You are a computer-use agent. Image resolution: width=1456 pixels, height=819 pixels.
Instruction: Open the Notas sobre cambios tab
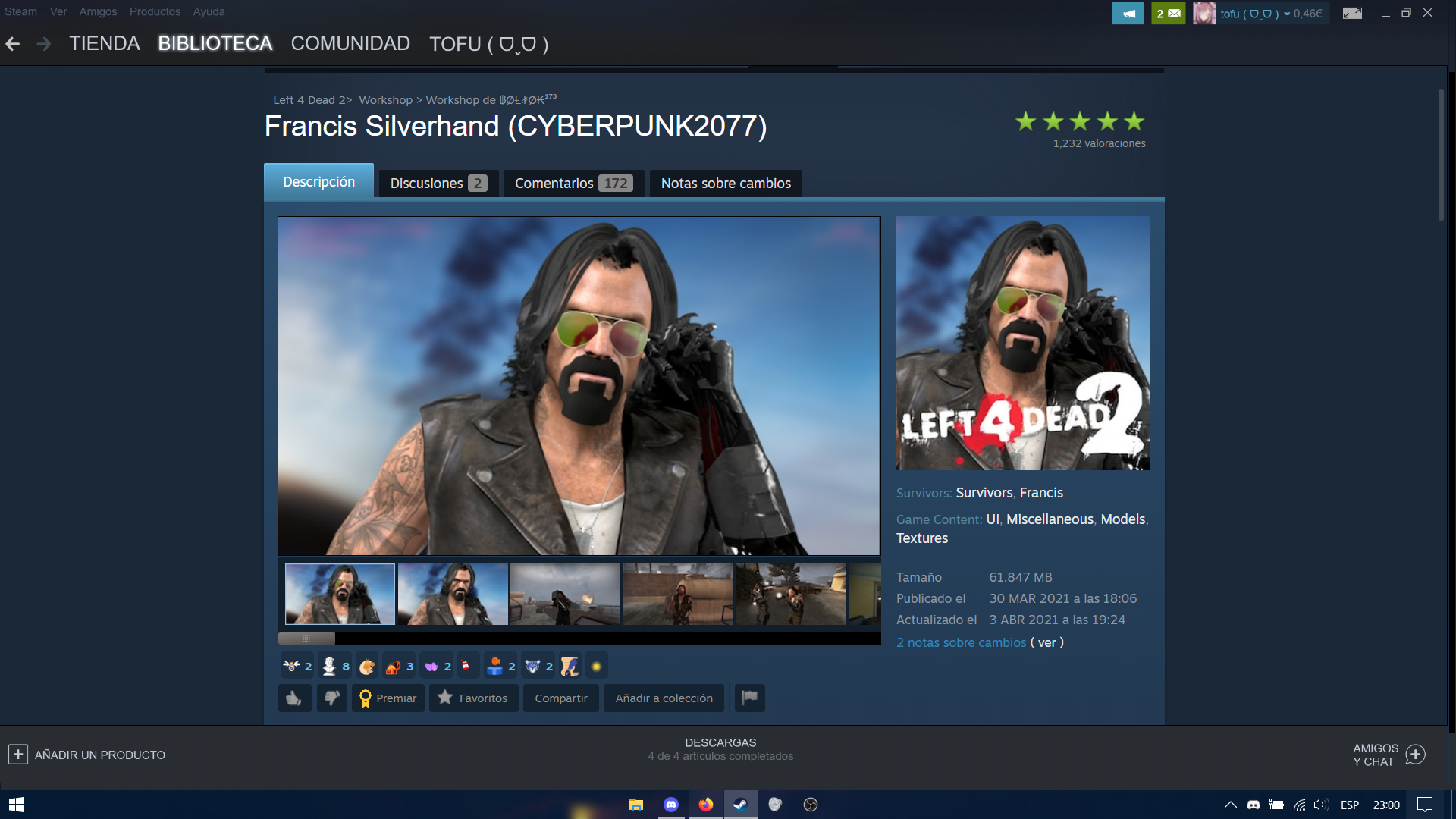[x=726, y=184]
